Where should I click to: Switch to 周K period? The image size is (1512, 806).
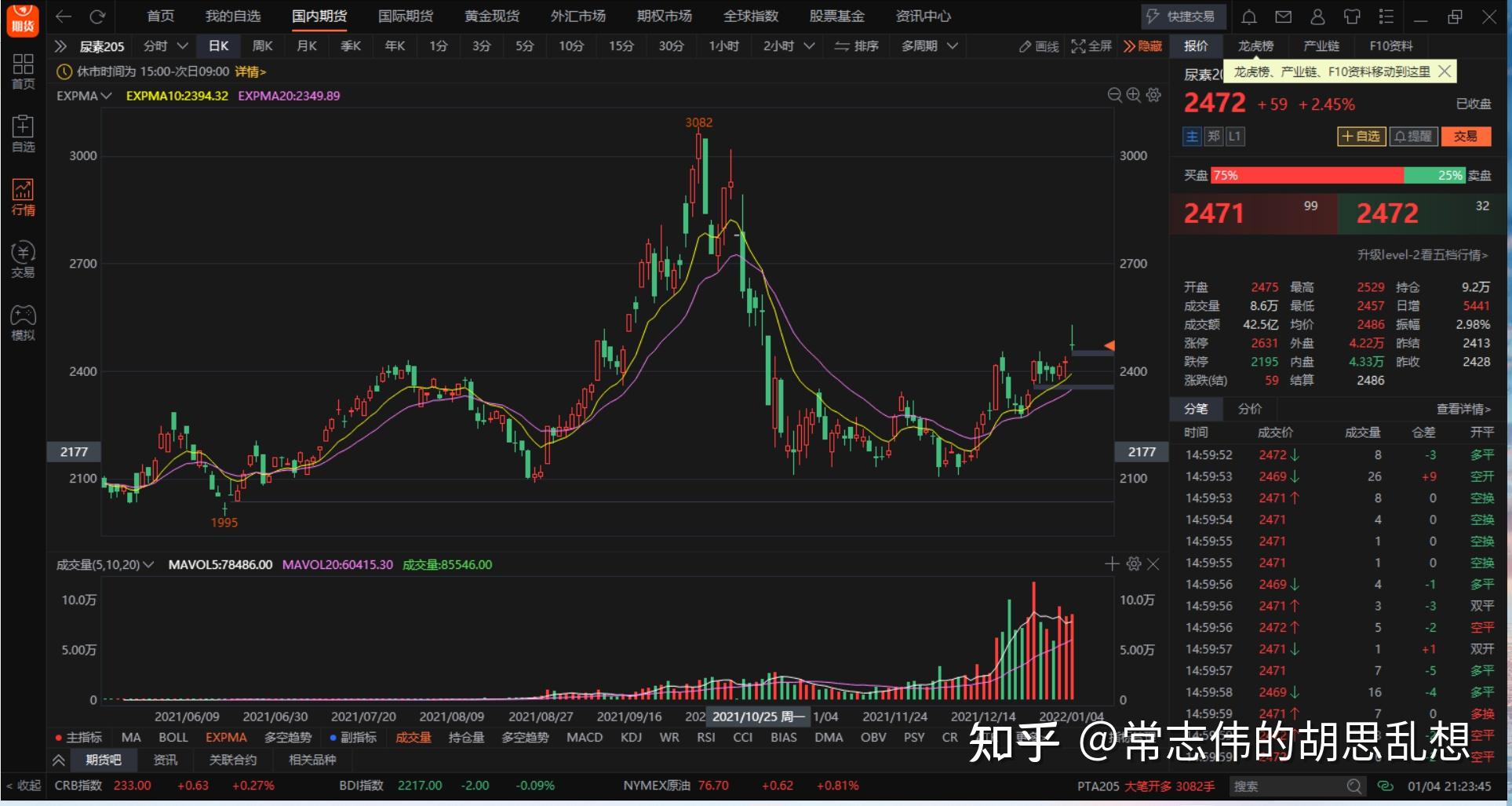(262, 46)
